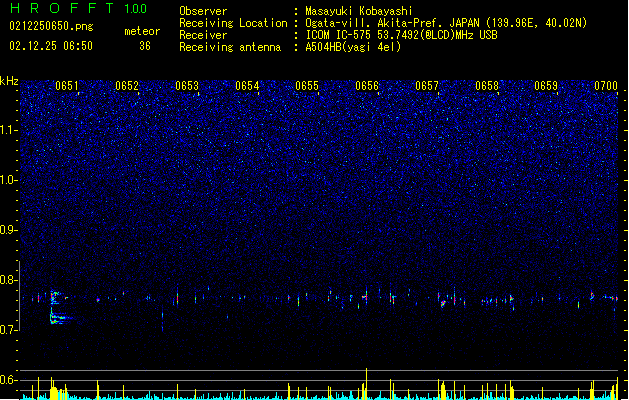
Task: Select the name Masayuki Kobayashi
Action: click(x=359, y=11)
